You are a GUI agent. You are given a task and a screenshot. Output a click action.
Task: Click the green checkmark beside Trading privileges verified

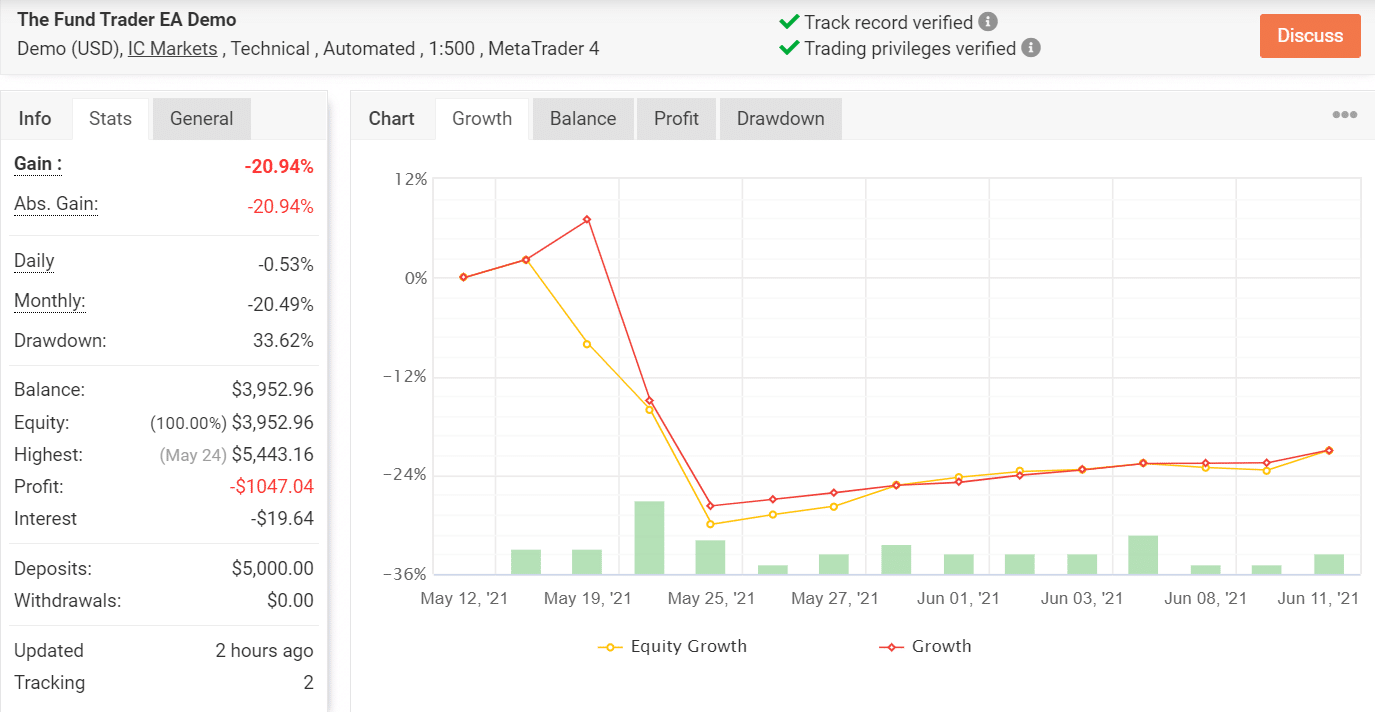click(x=790, y=47)
